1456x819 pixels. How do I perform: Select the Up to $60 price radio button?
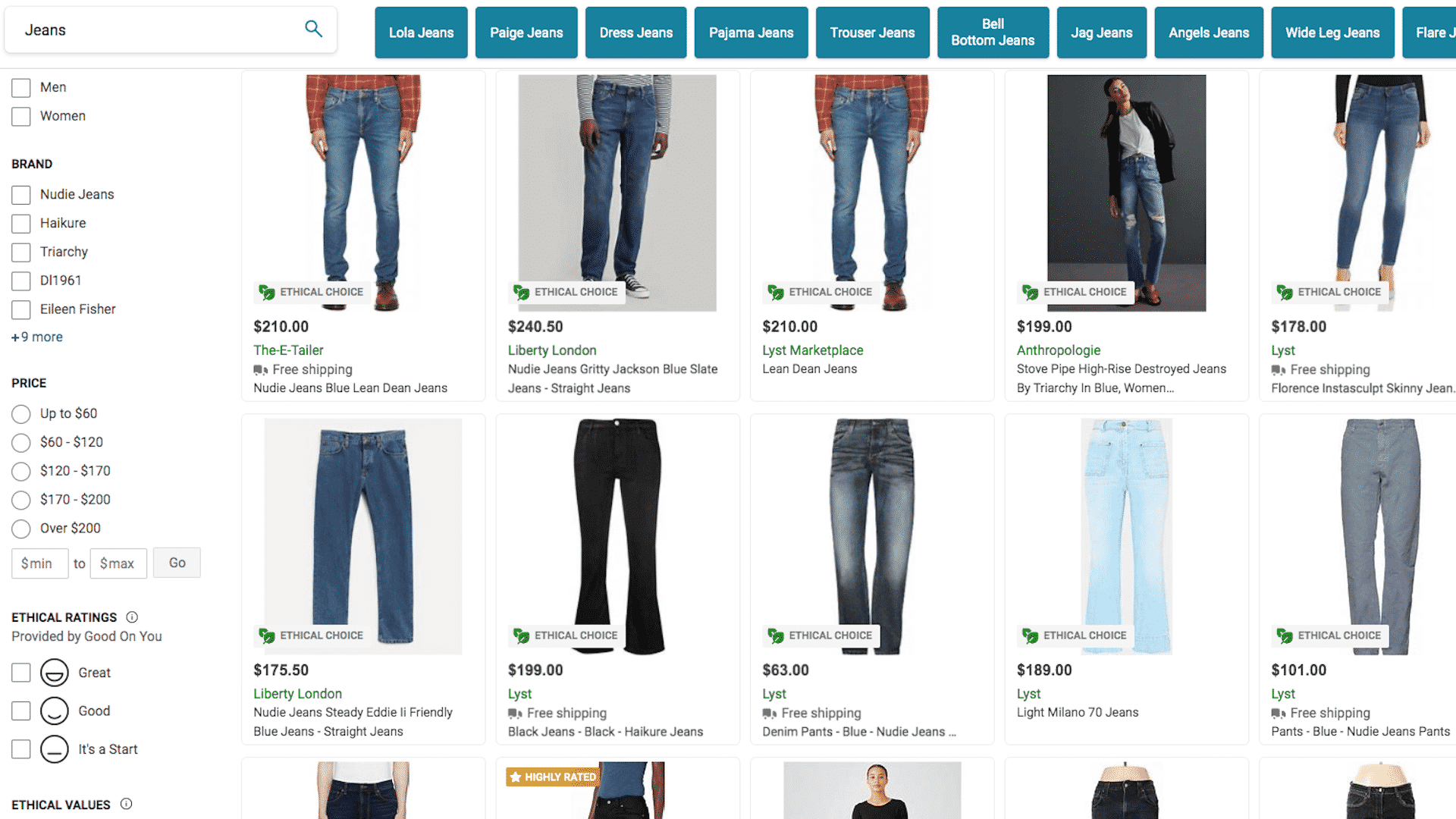[x=21, y=413]
